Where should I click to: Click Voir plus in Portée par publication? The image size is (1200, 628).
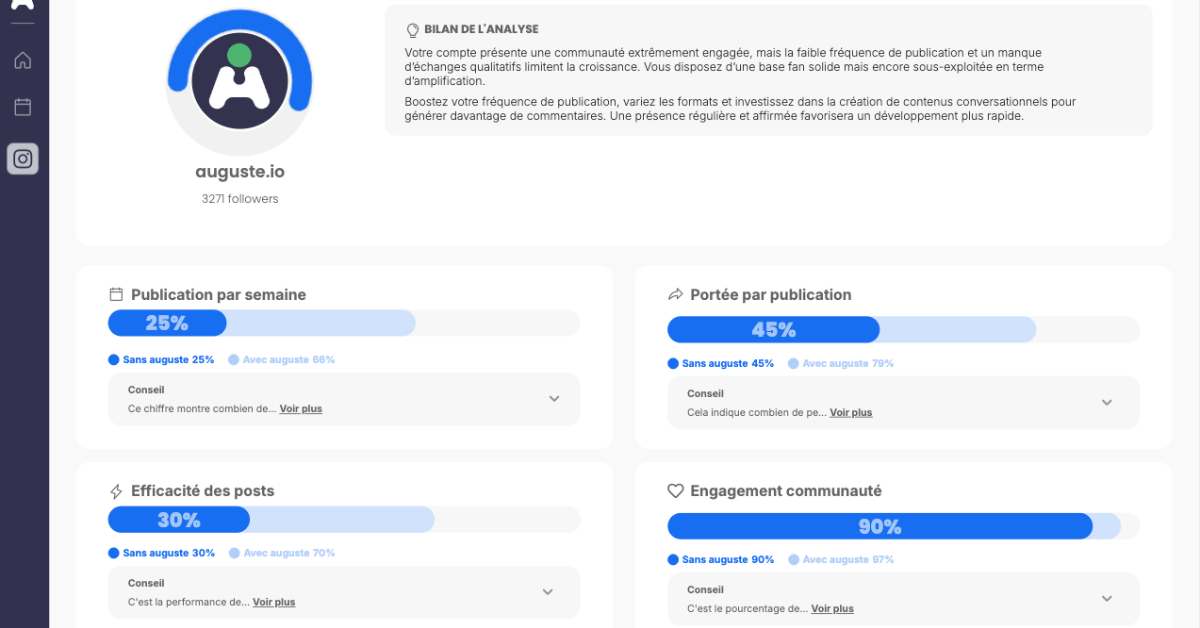(851, 413)
